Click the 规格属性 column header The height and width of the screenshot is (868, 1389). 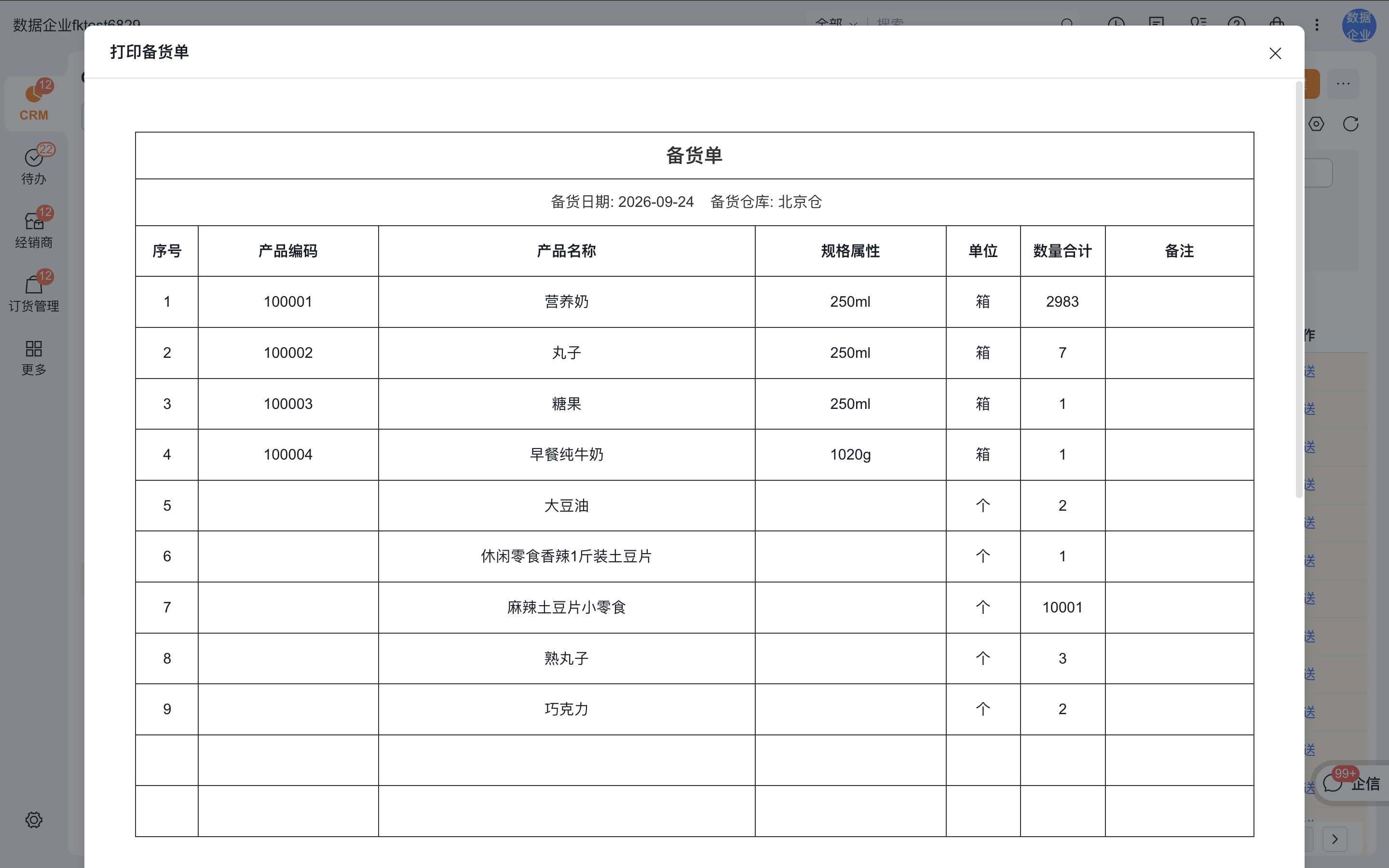point(850,251)
